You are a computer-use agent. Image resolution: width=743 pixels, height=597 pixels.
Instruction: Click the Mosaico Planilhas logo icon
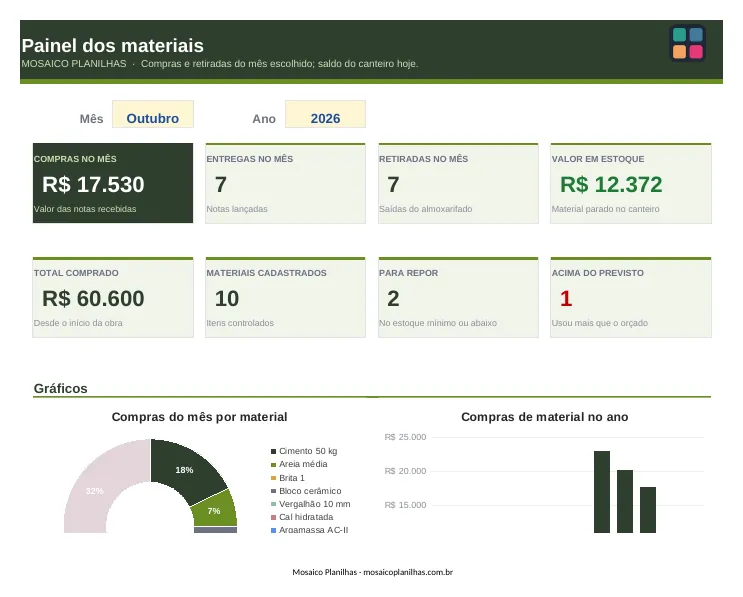[688, 43]
